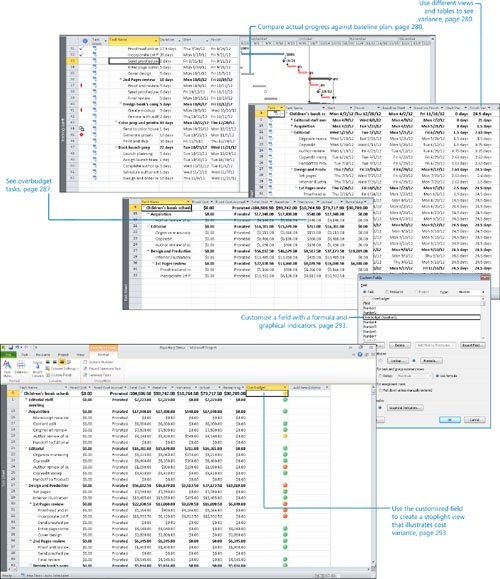Open Text Styles in the Format ribbon
The image size is (500, 579).
pyautogui.click(x=7, y=368)
